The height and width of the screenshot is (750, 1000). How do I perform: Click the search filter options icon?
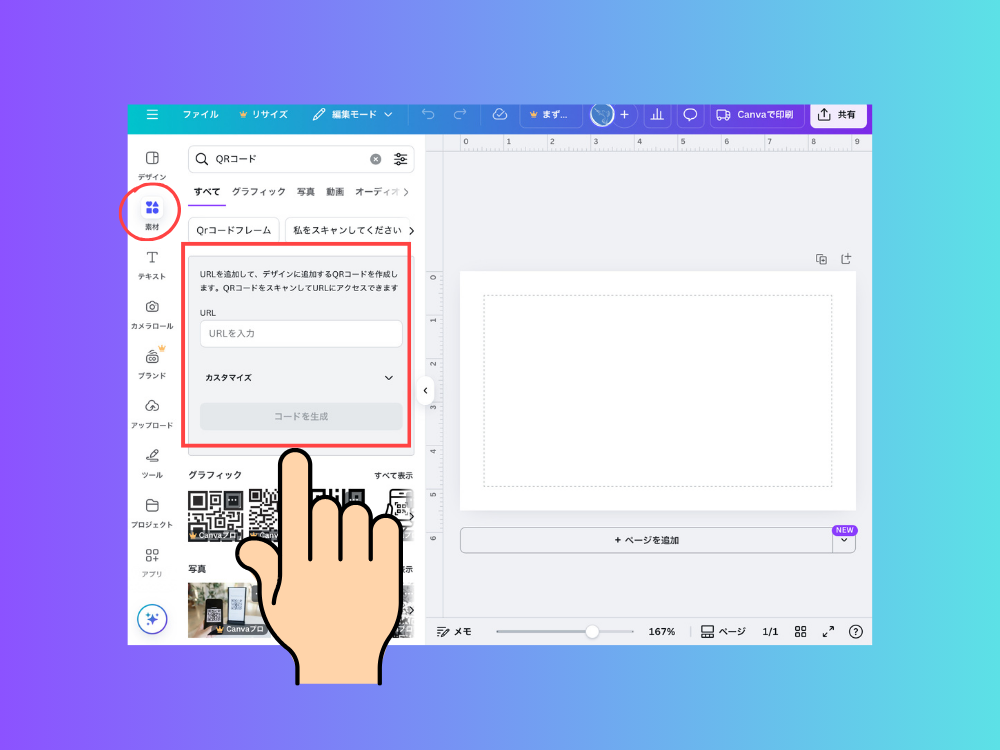tap(401, 159)
